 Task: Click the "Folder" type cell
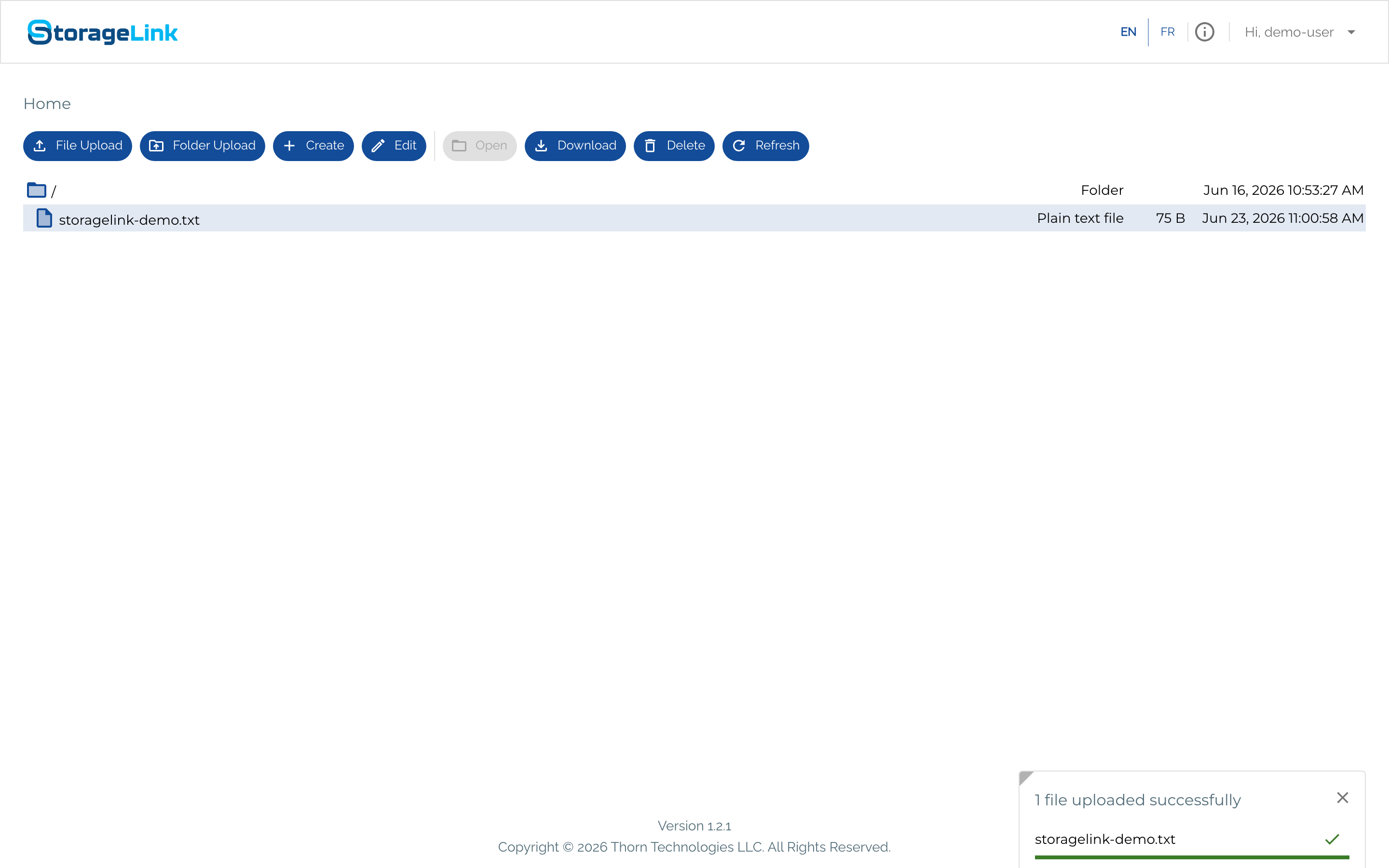pyautogui.click(x=1102, y=190)
